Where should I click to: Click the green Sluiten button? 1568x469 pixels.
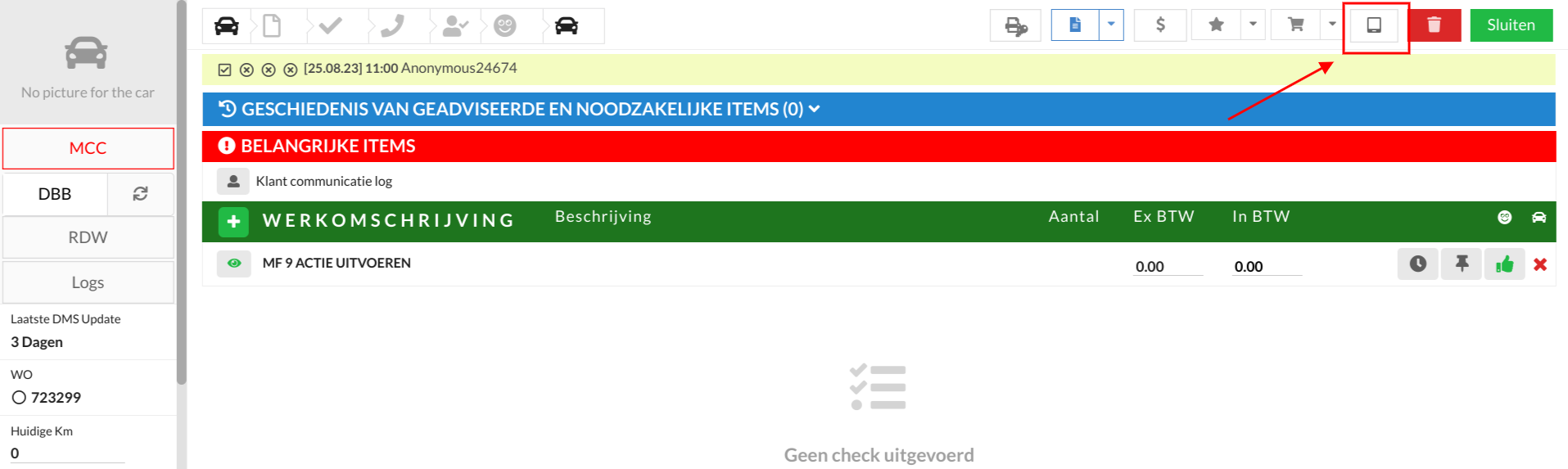1512,25
